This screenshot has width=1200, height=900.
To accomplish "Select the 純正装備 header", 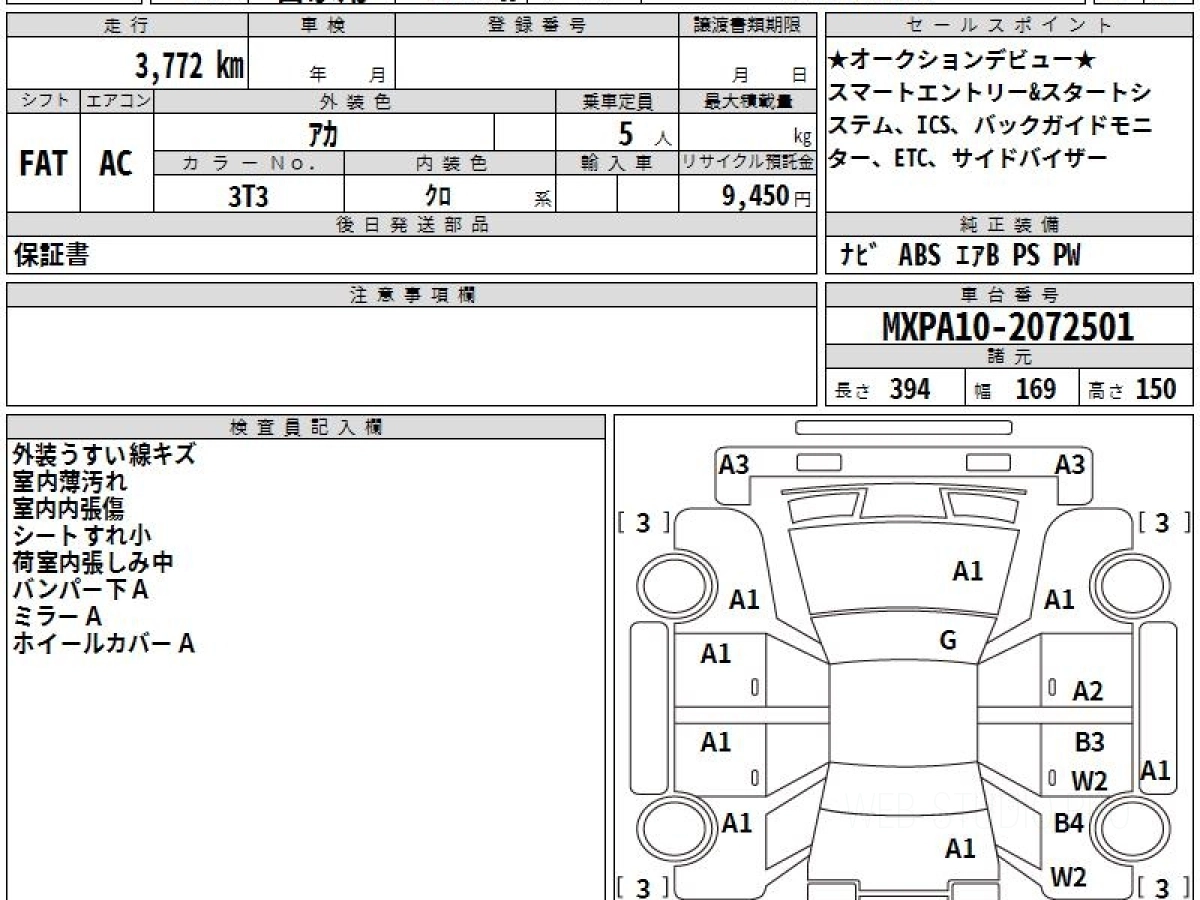I will point(1009,225).
